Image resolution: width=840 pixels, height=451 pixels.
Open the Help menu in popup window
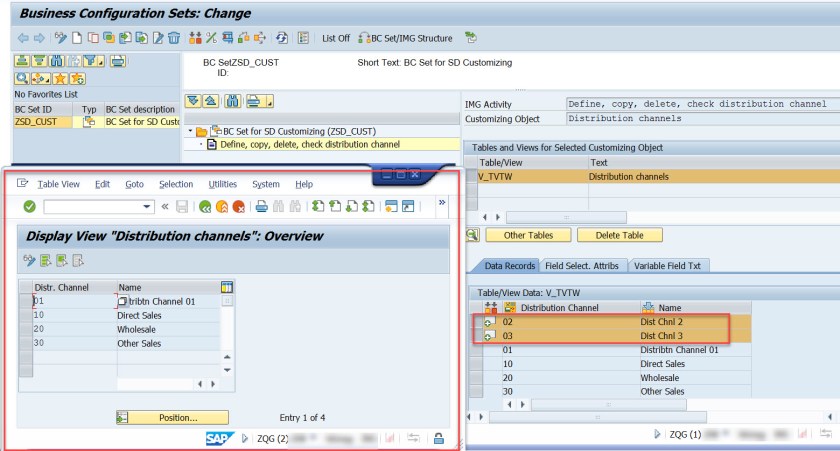304,184
